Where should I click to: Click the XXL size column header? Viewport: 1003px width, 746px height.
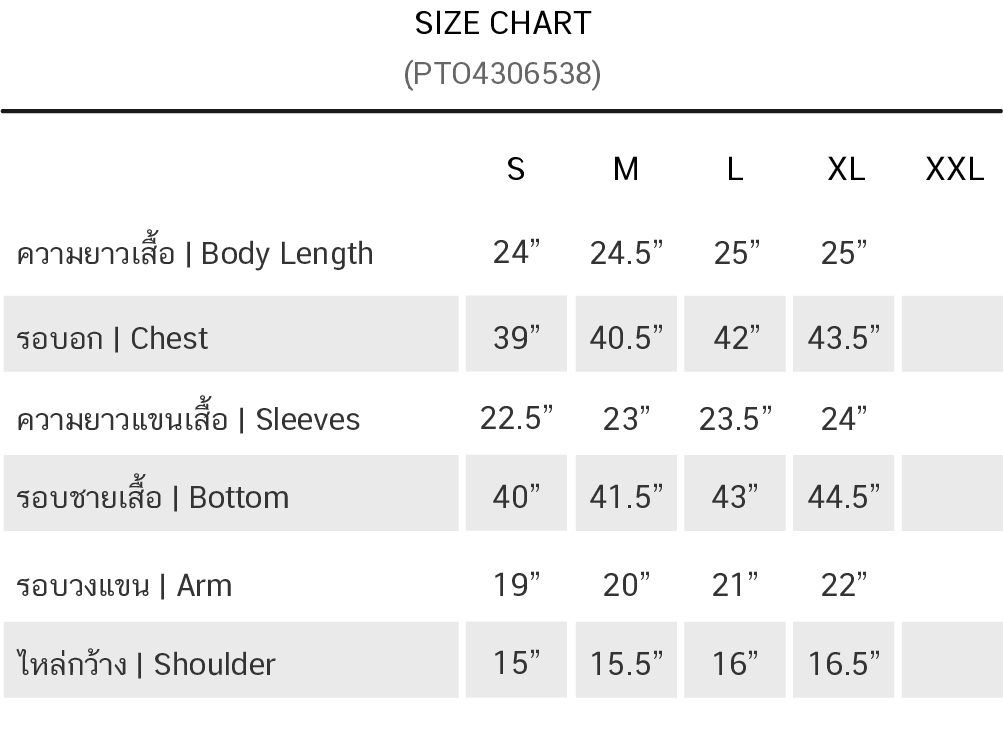click(x=954, y=169)
